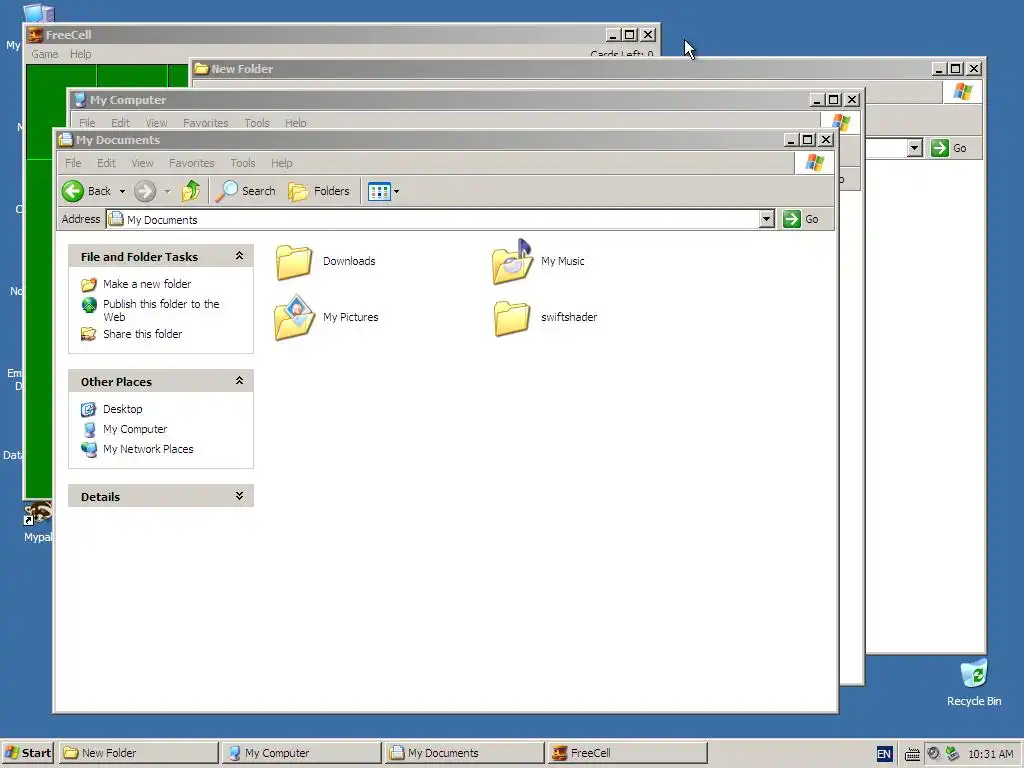Open the View menu in My Documents
The image size is (1024, 768).
[x=142, y=163]
